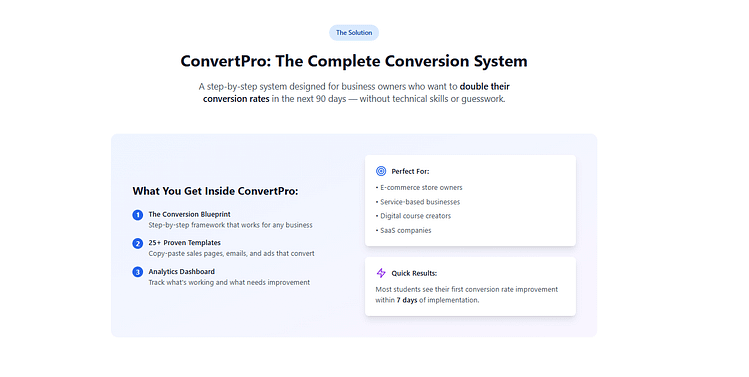
Task: Click the bold "7 days" text
Action: 407,300
